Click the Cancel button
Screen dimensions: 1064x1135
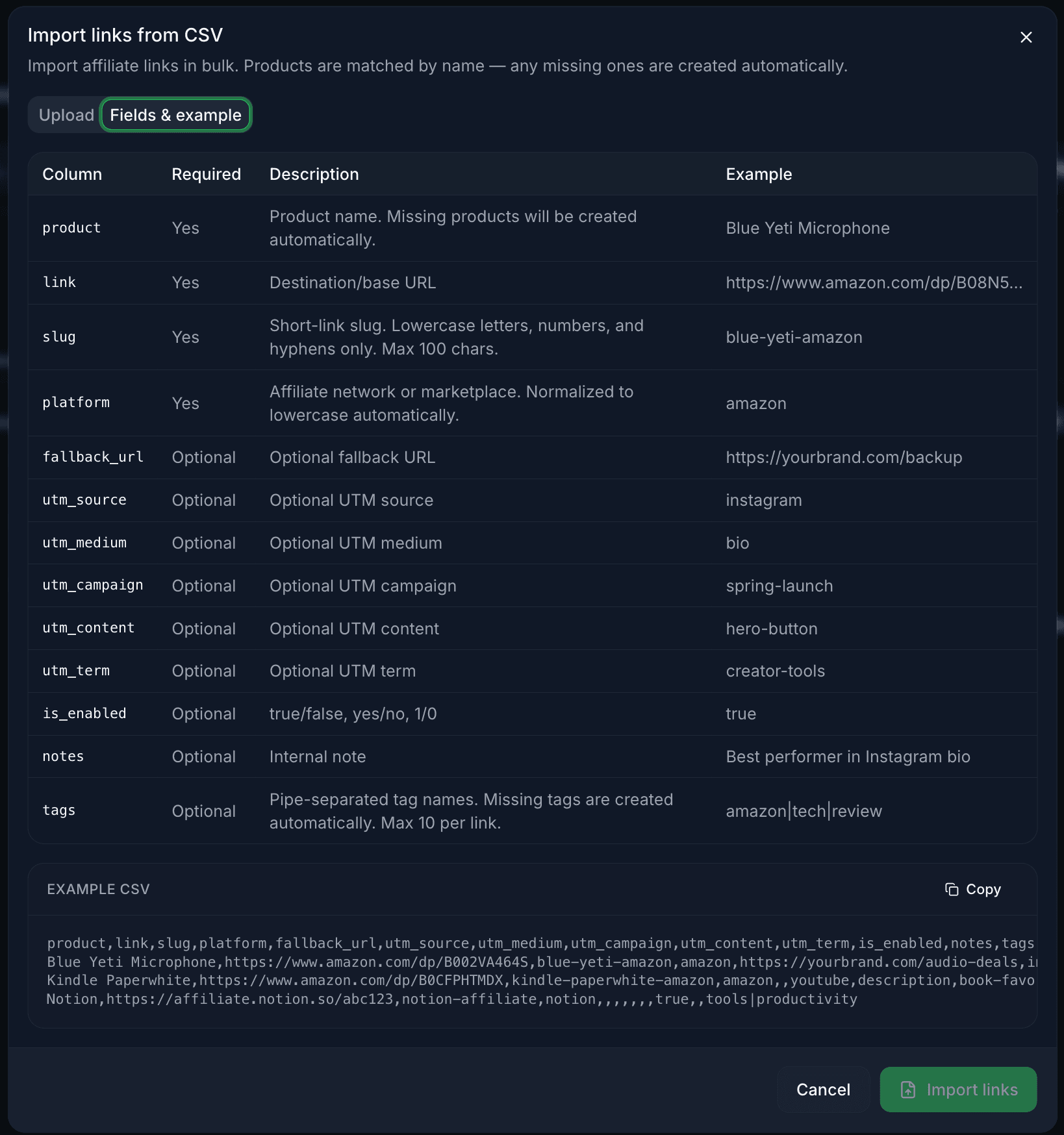tap(822, 1090)
